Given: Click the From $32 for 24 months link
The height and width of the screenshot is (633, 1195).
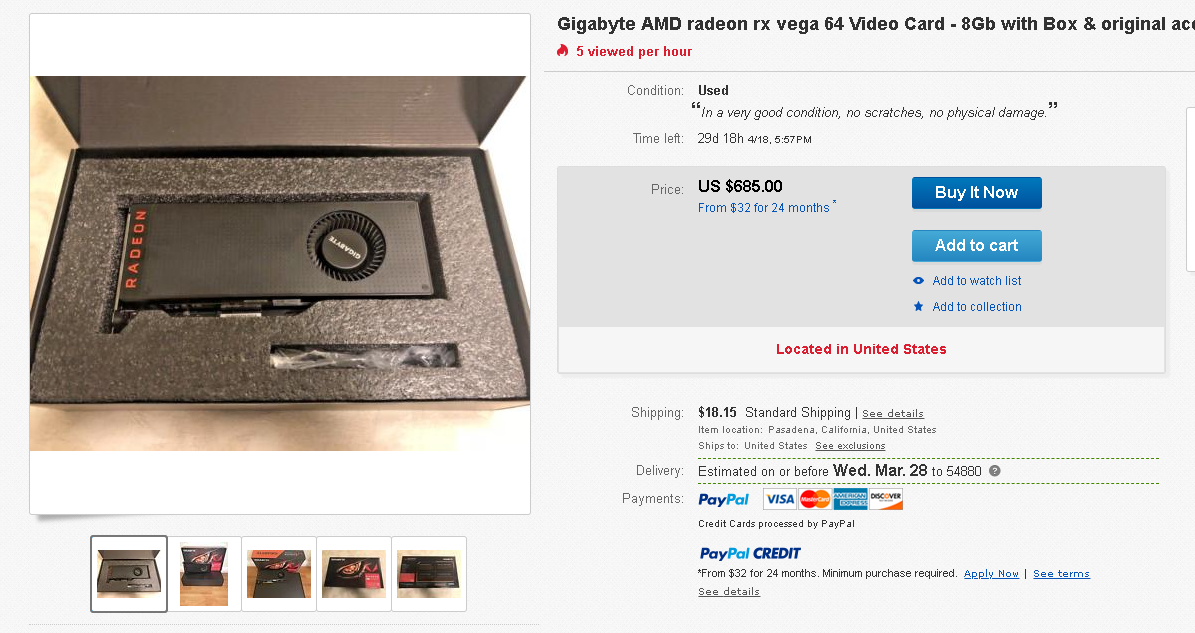Looking at the screenshot, I should pos(764,207).
